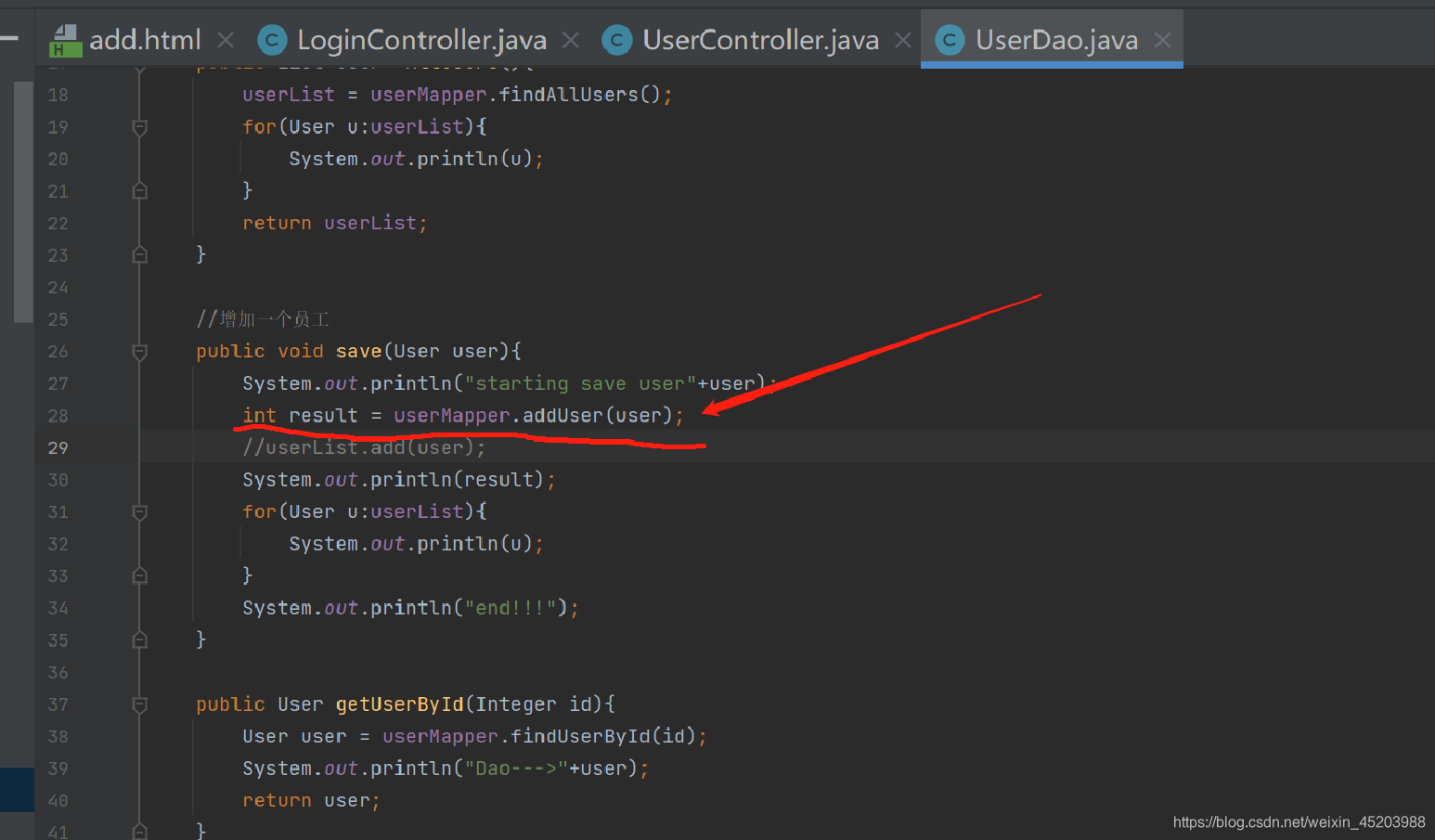The width and height of the screenshot is (1435, 840).
Task: Switch to the LoginController.java tab
Action: pyautogui.click(x=421, y=40)
